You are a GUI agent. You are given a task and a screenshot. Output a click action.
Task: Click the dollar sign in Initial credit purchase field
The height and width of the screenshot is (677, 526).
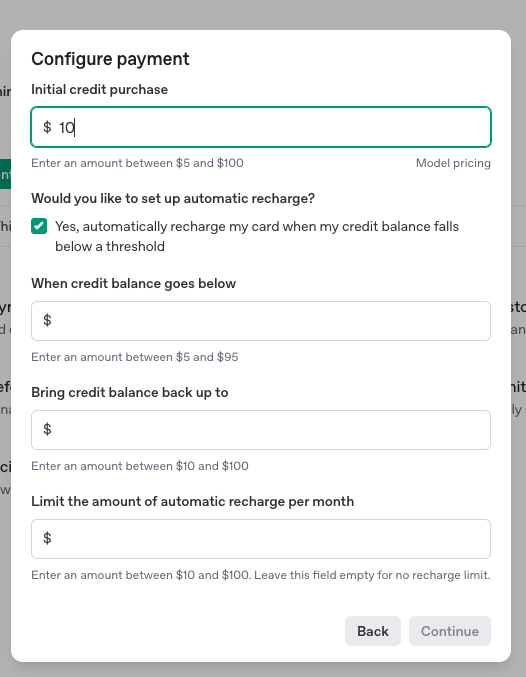(x=47, y=127)
